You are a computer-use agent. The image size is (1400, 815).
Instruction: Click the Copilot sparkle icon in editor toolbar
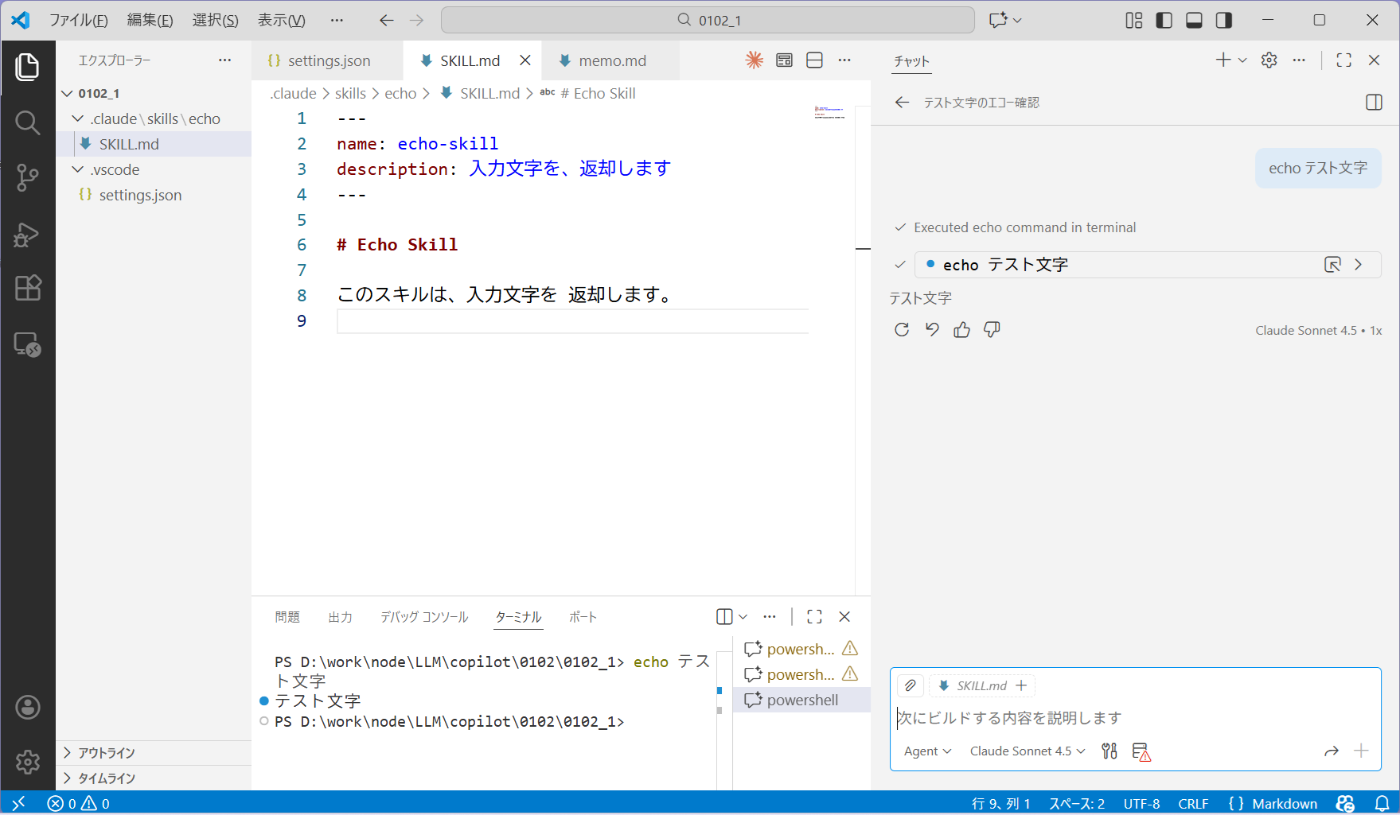pos(754,60)
